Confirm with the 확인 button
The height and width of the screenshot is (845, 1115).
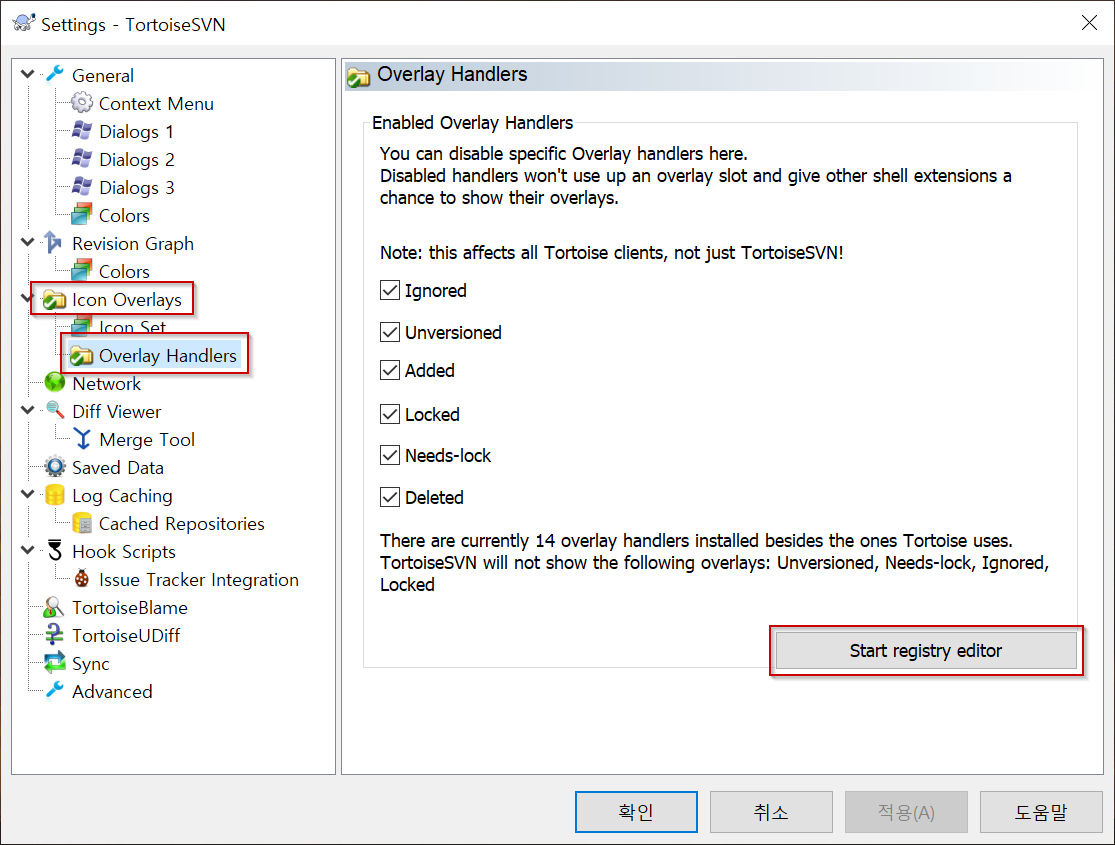pyautogui.click(x=636, y=812)
